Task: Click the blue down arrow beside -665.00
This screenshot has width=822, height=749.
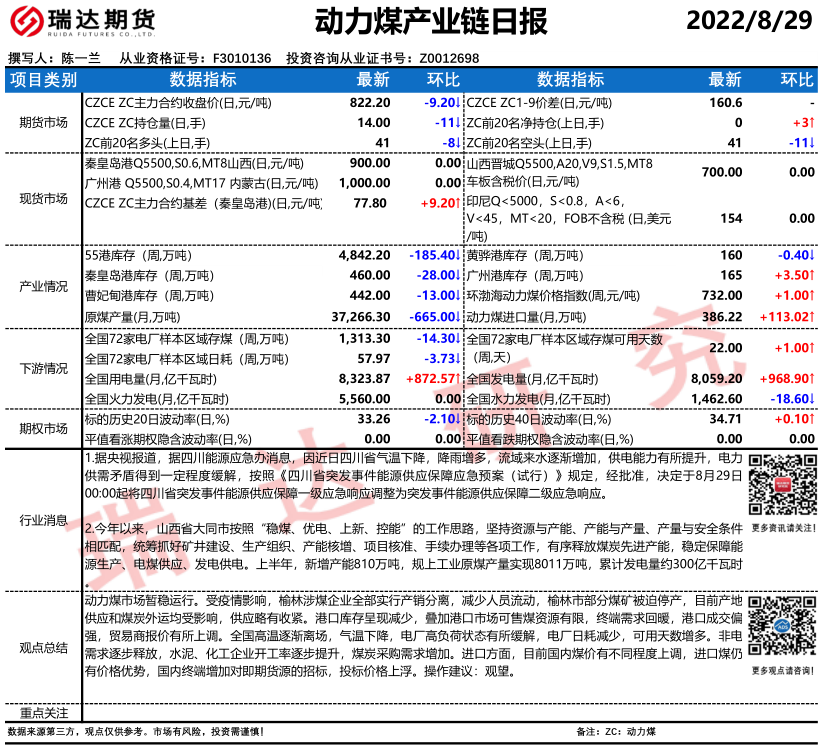Action: 458,316
